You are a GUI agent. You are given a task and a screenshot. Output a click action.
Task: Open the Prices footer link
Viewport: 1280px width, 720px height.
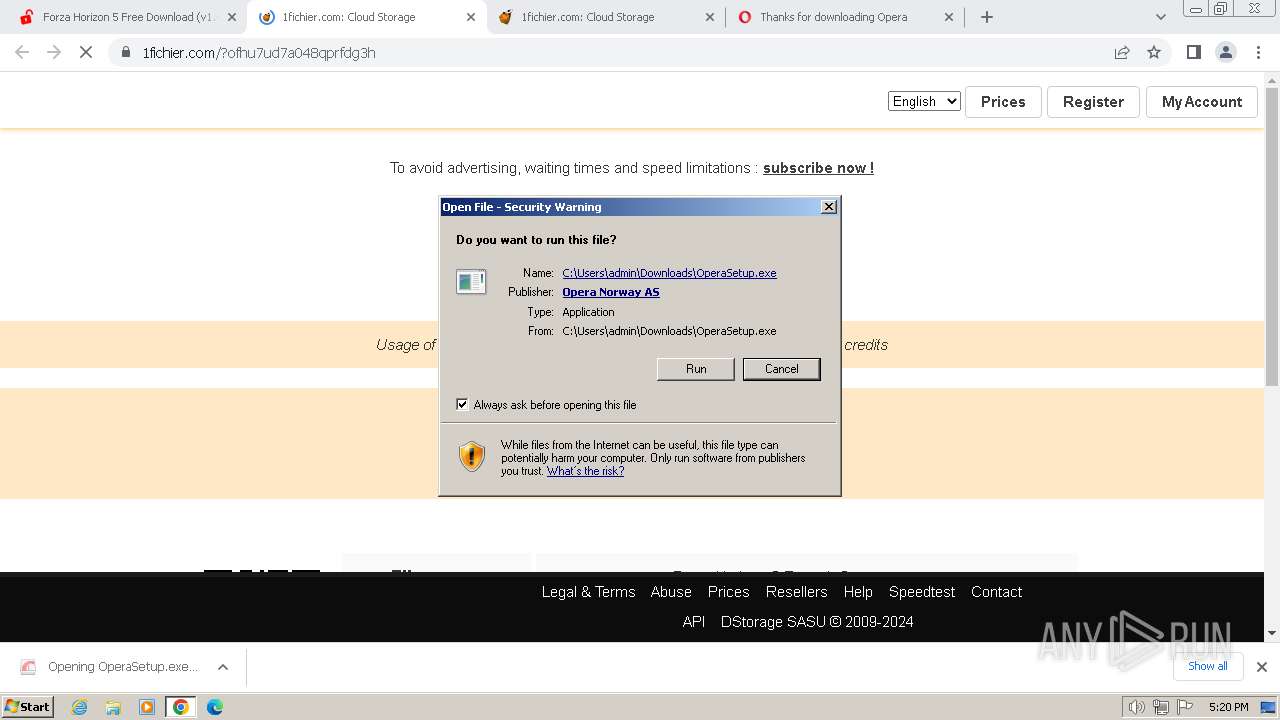pyautogui.click(x=728, y=592)
